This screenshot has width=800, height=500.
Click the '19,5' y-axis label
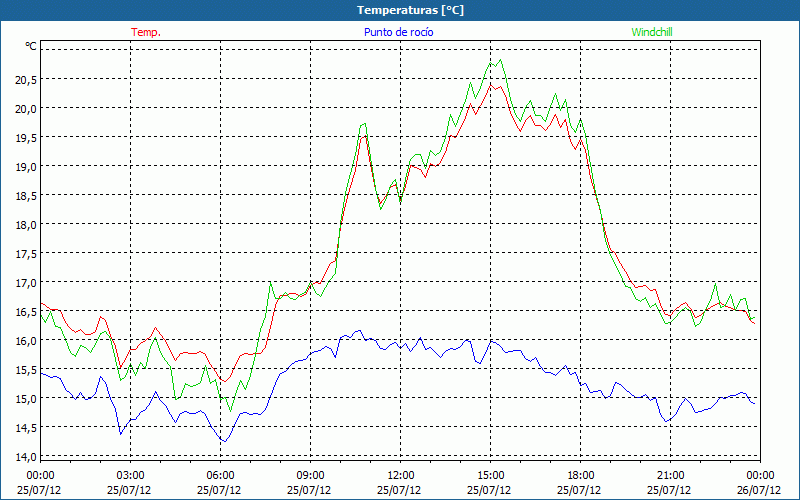27,138
